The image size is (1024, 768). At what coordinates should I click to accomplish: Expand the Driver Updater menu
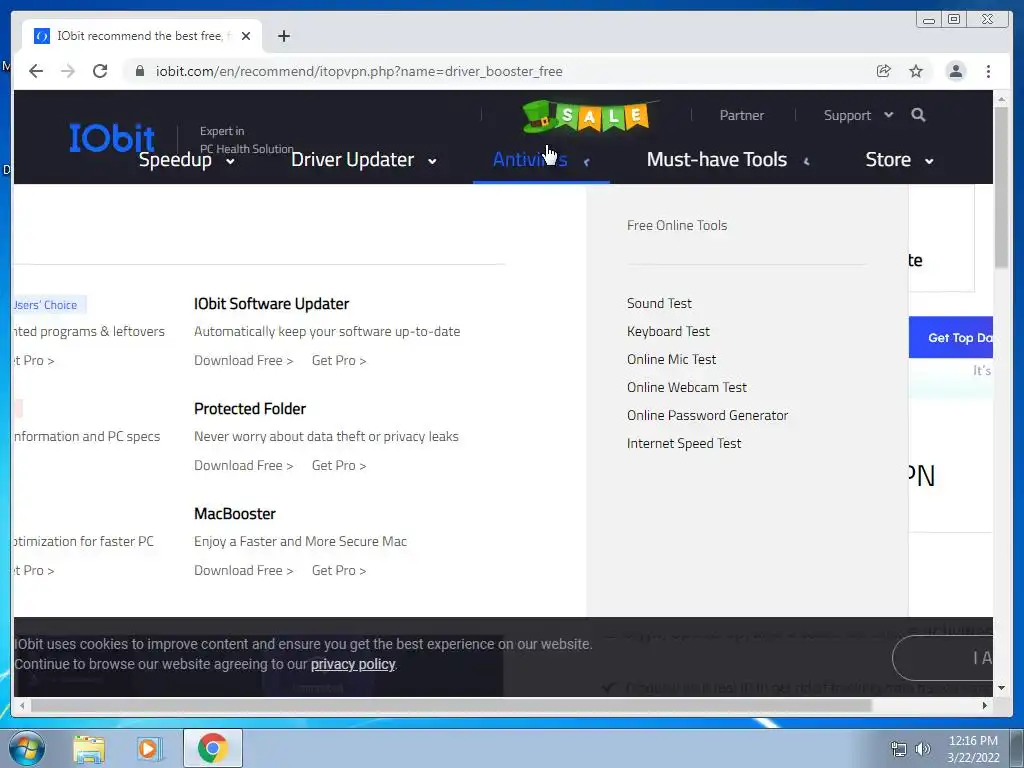(x=364, y=160)
